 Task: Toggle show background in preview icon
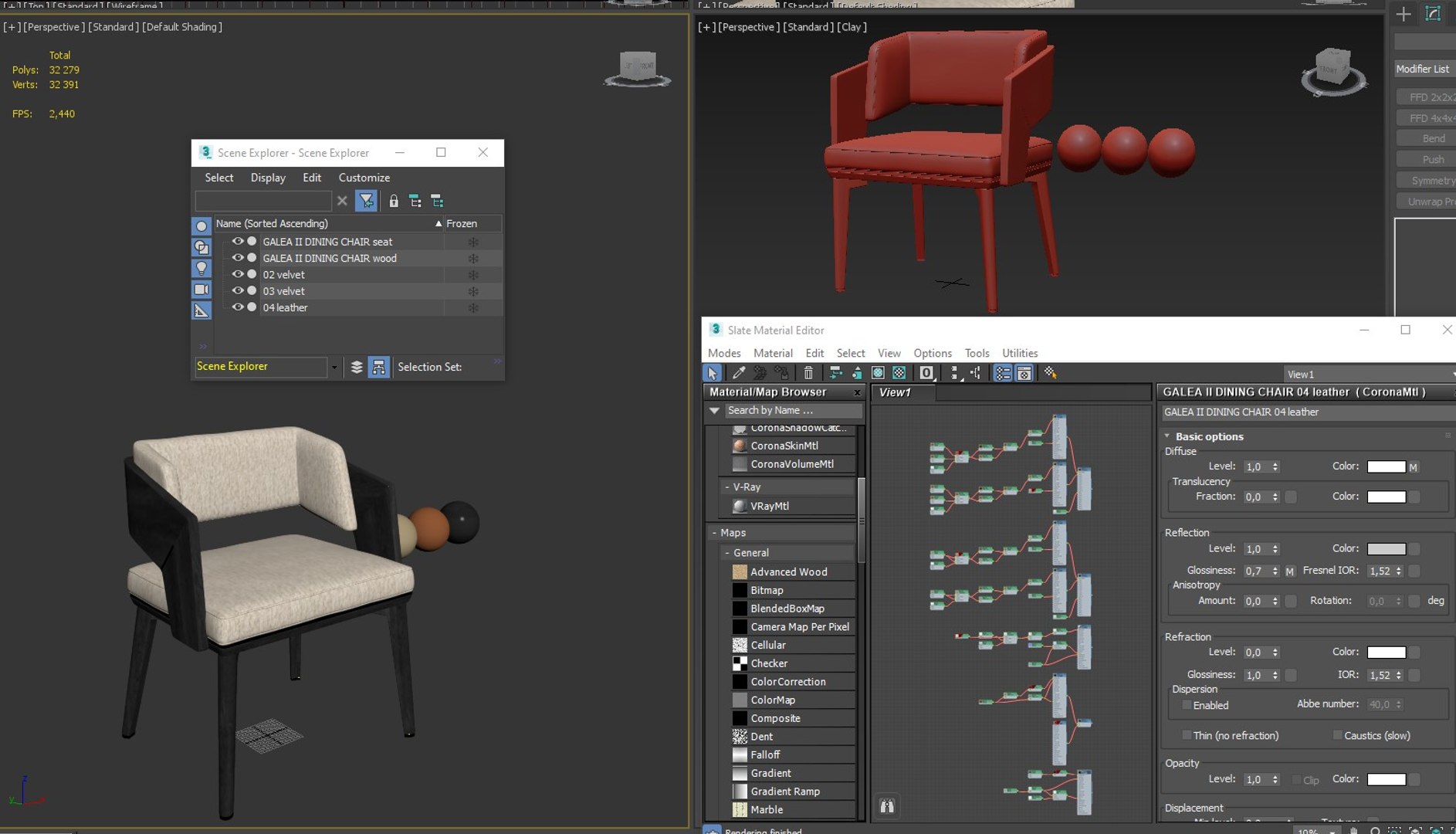pyautogui.click(x=899, y=373)
